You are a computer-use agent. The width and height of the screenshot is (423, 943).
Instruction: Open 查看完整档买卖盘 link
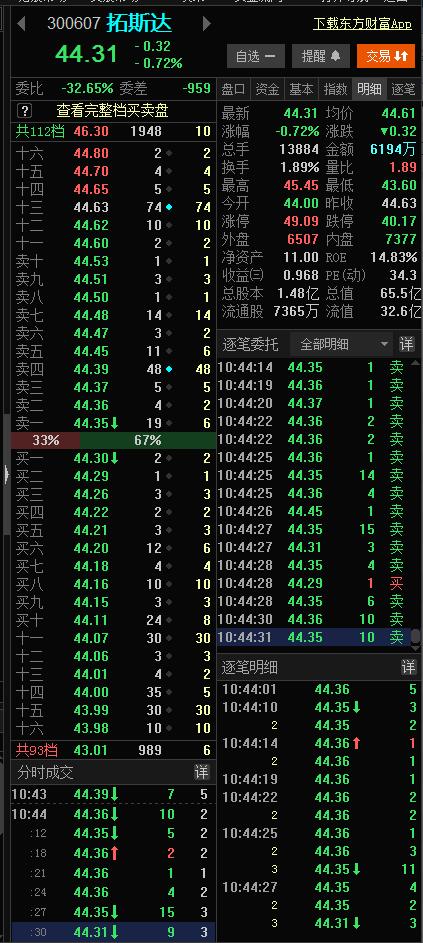click(x=112, y=111)
